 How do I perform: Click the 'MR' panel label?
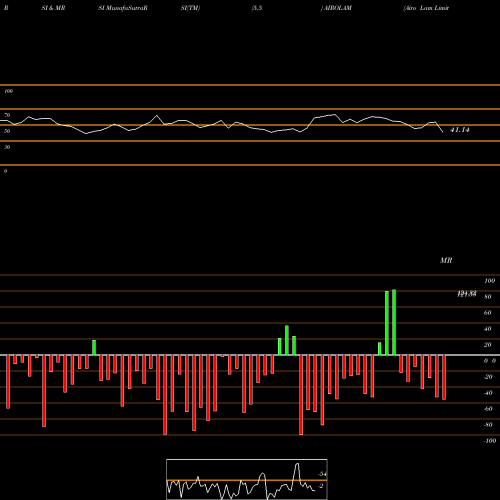click(446, 260)
